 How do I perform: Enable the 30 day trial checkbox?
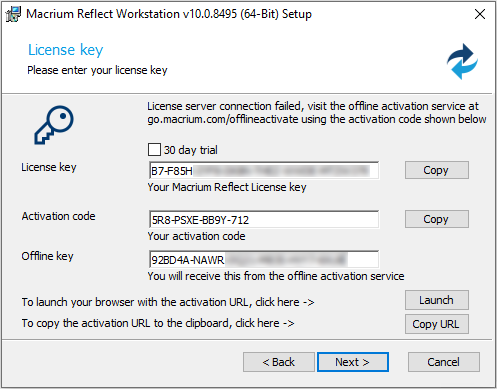(x=154, y=150)
